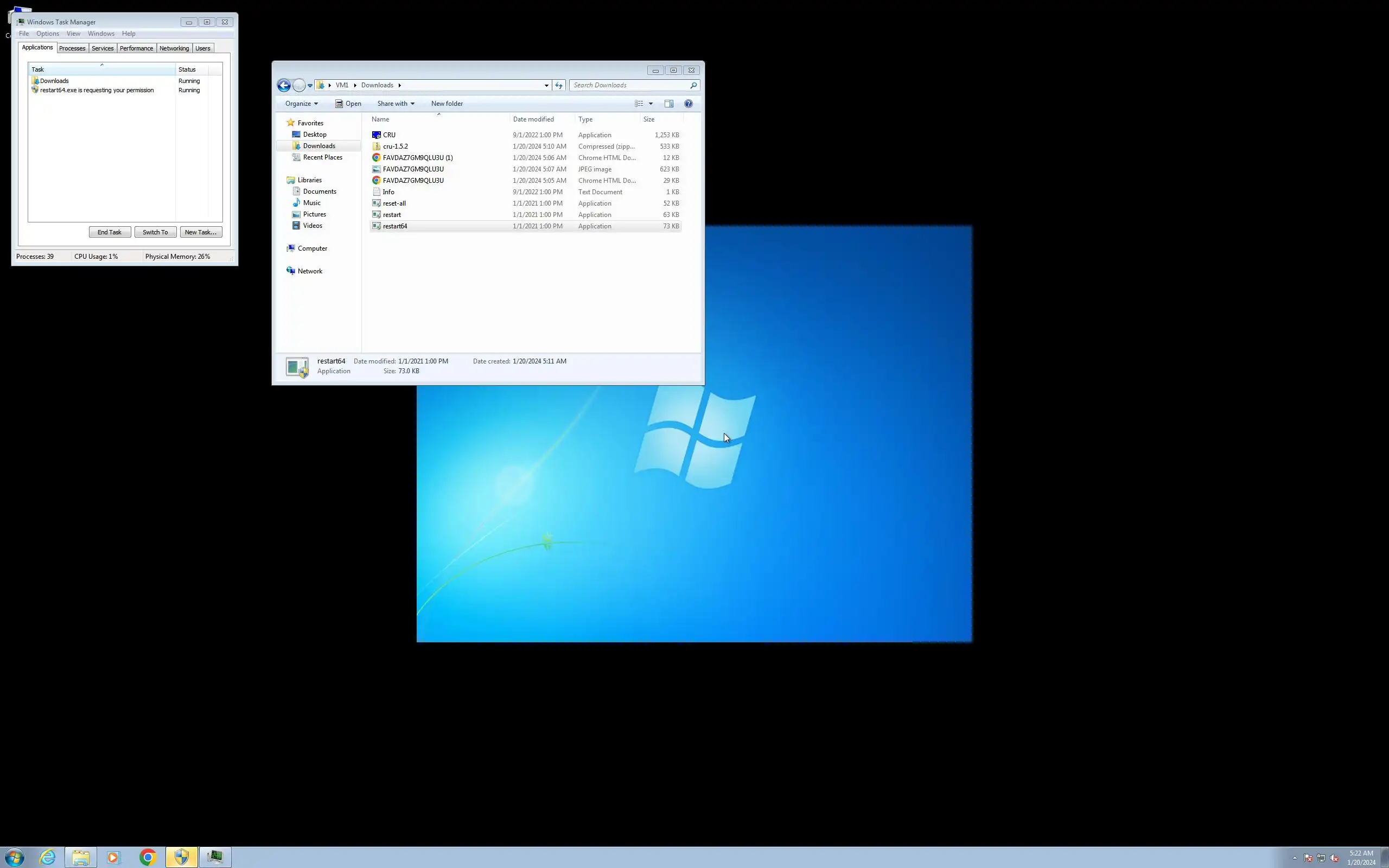Switch to the Performance tab
Screen dimensions: 1389x868
pyautogui.click(x=136, y=48)
